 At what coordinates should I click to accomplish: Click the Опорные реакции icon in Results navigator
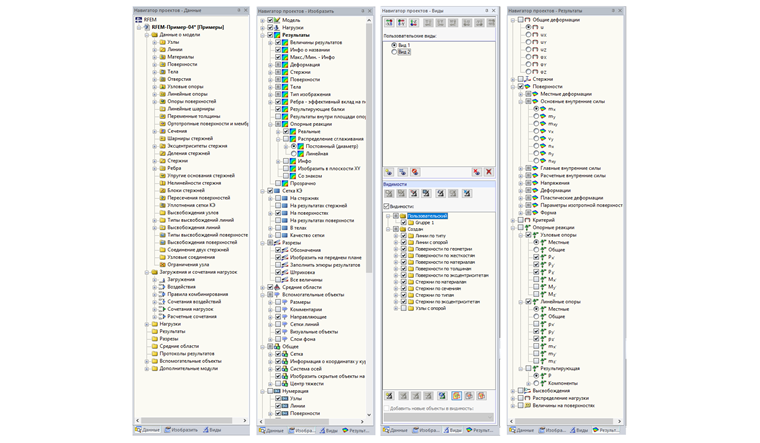[x=528, y=227]
